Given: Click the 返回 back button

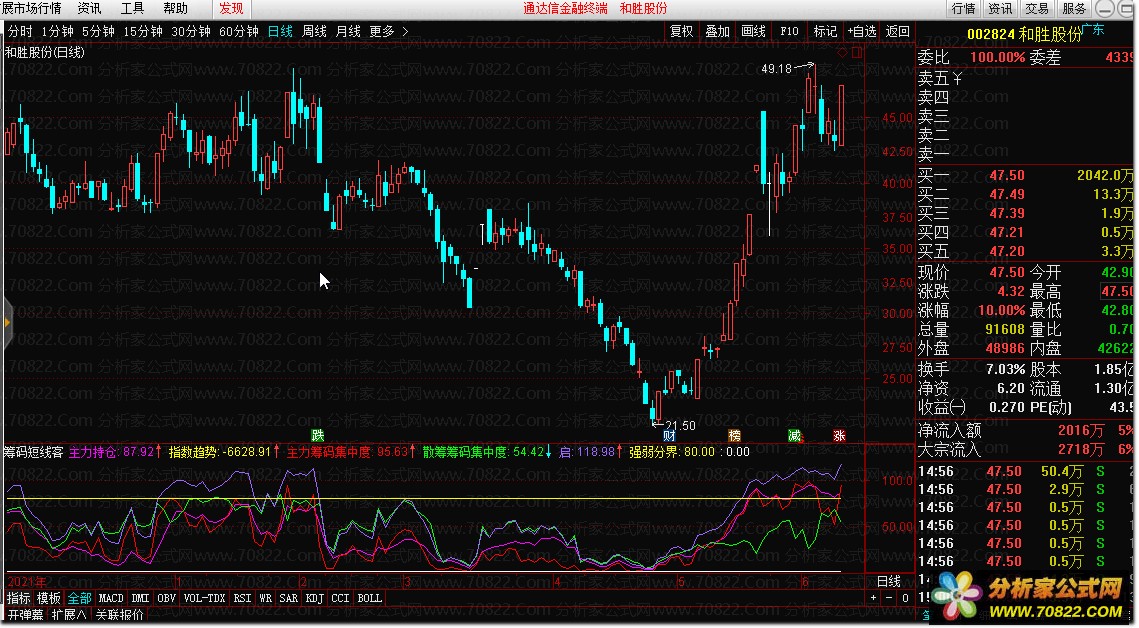Looking at the screenshot, I should [x=897, y=31].
